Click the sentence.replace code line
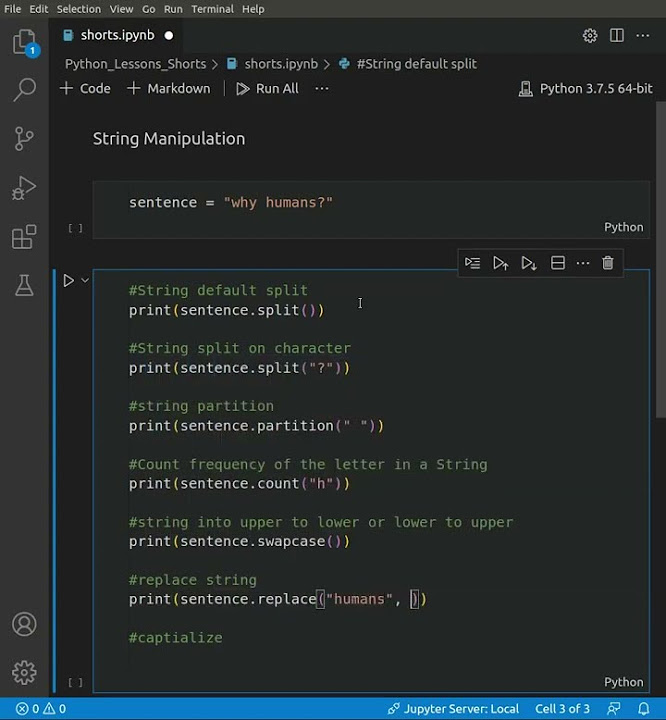 pyautogui.click(x=278, y=599)
